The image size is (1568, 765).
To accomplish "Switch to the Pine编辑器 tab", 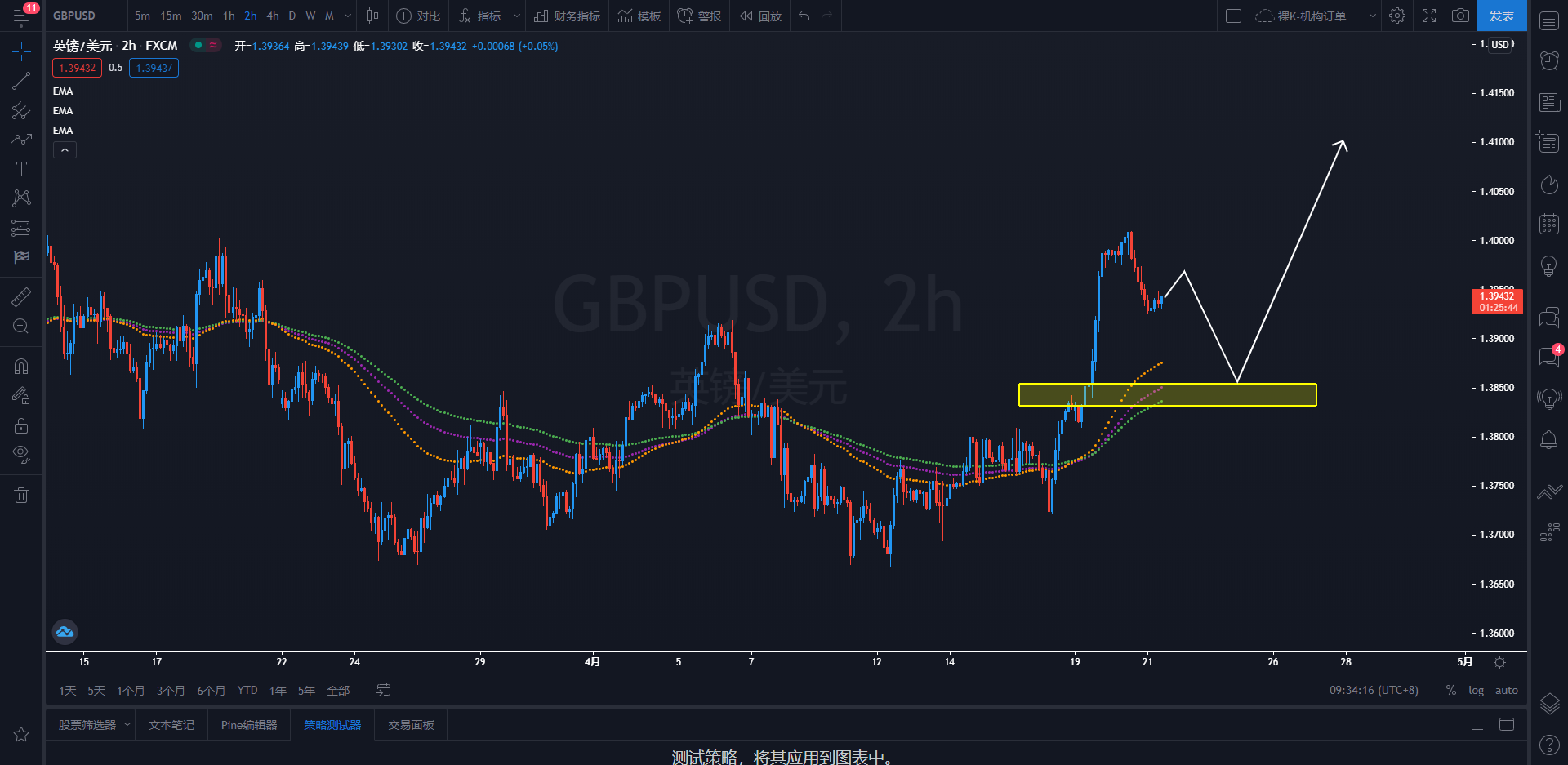I will point(249,725).
